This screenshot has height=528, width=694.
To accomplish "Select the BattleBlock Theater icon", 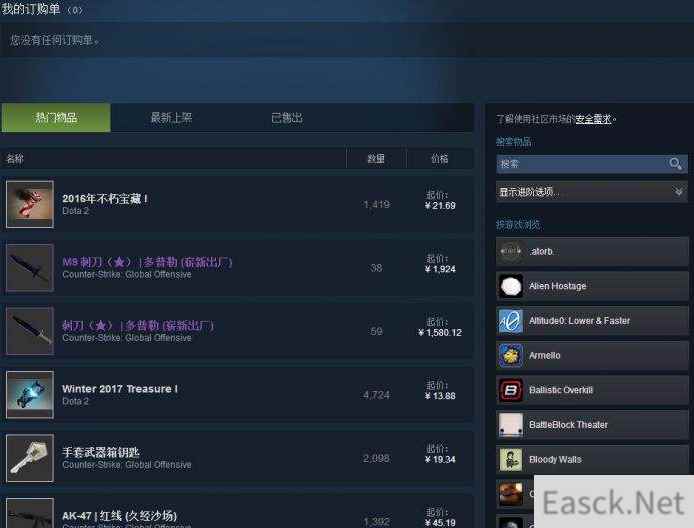I will [511, 425].
